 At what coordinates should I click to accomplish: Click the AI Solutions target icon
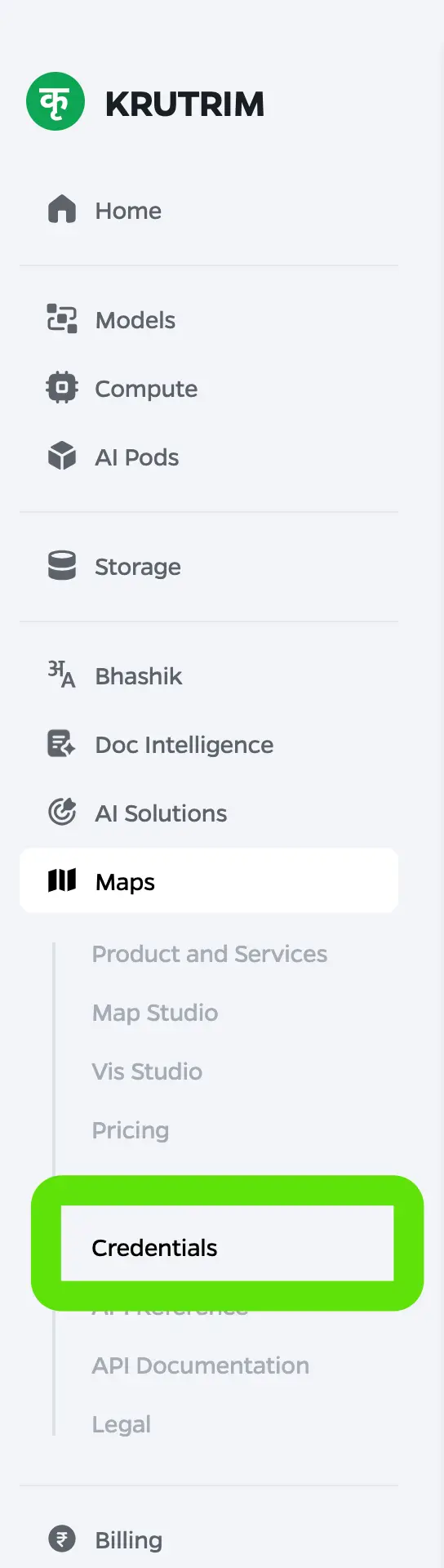(x=62, y=813)
